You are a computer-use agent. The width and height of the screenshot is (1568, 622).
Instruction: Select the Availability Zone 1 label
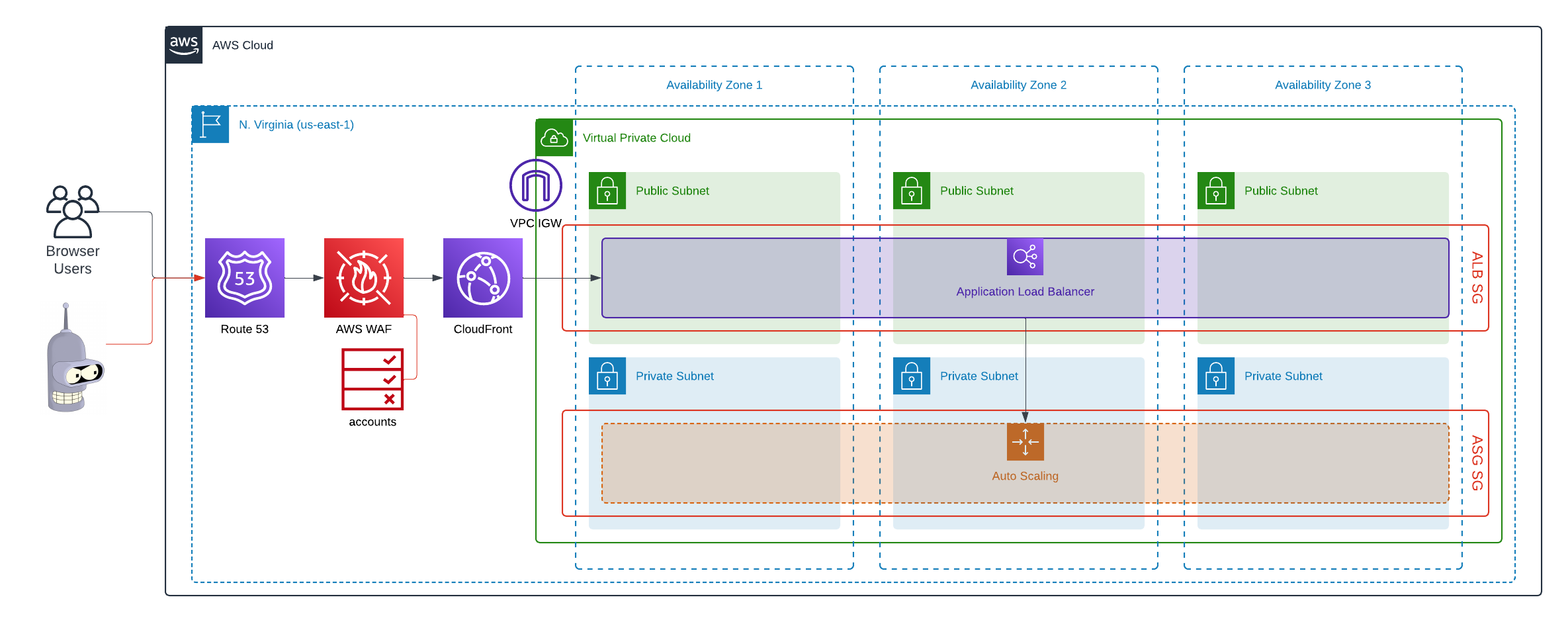(715, 85)
